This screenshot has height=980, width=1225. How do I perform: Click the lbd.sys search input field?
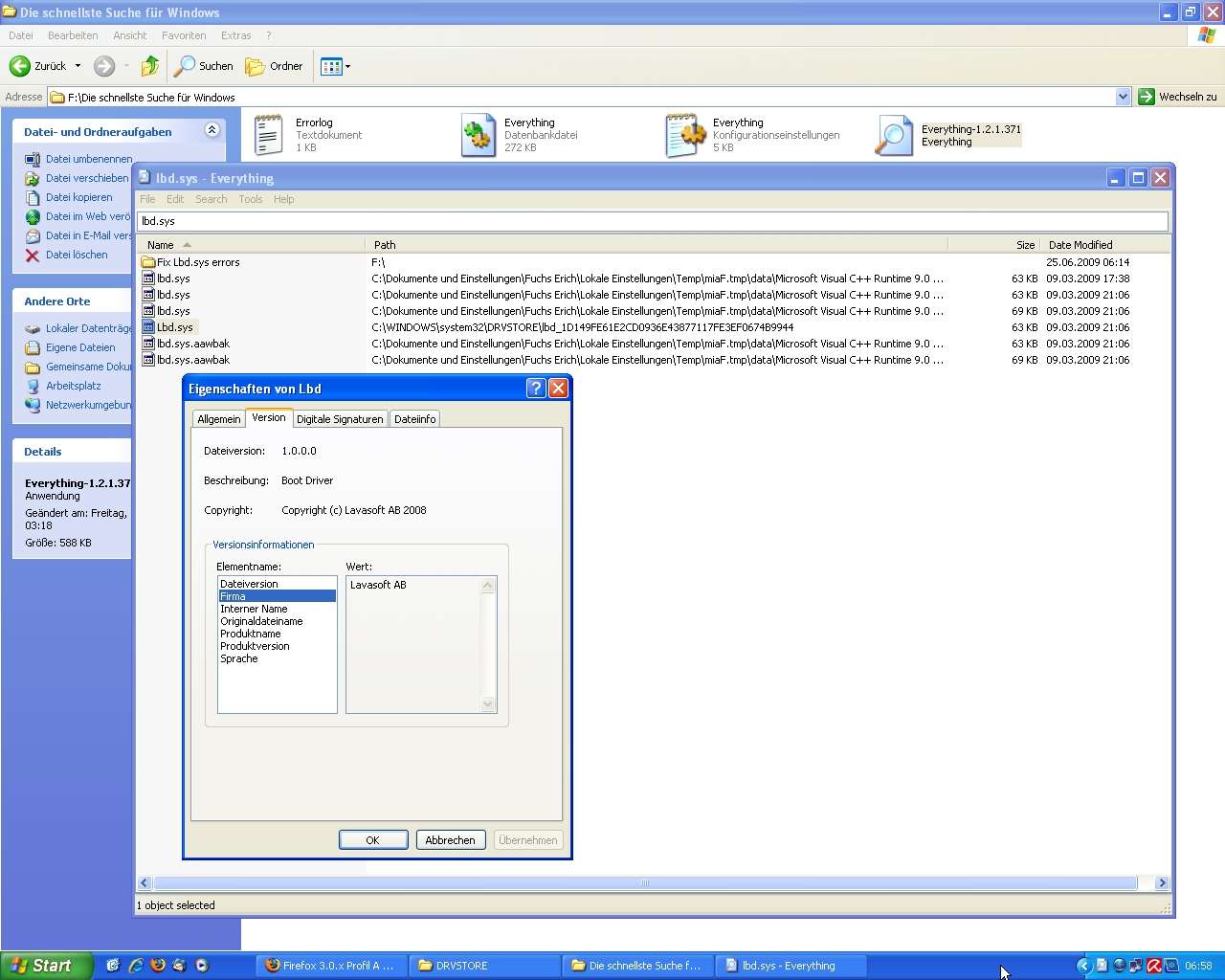pyautogui.click(x=652, y=221)
